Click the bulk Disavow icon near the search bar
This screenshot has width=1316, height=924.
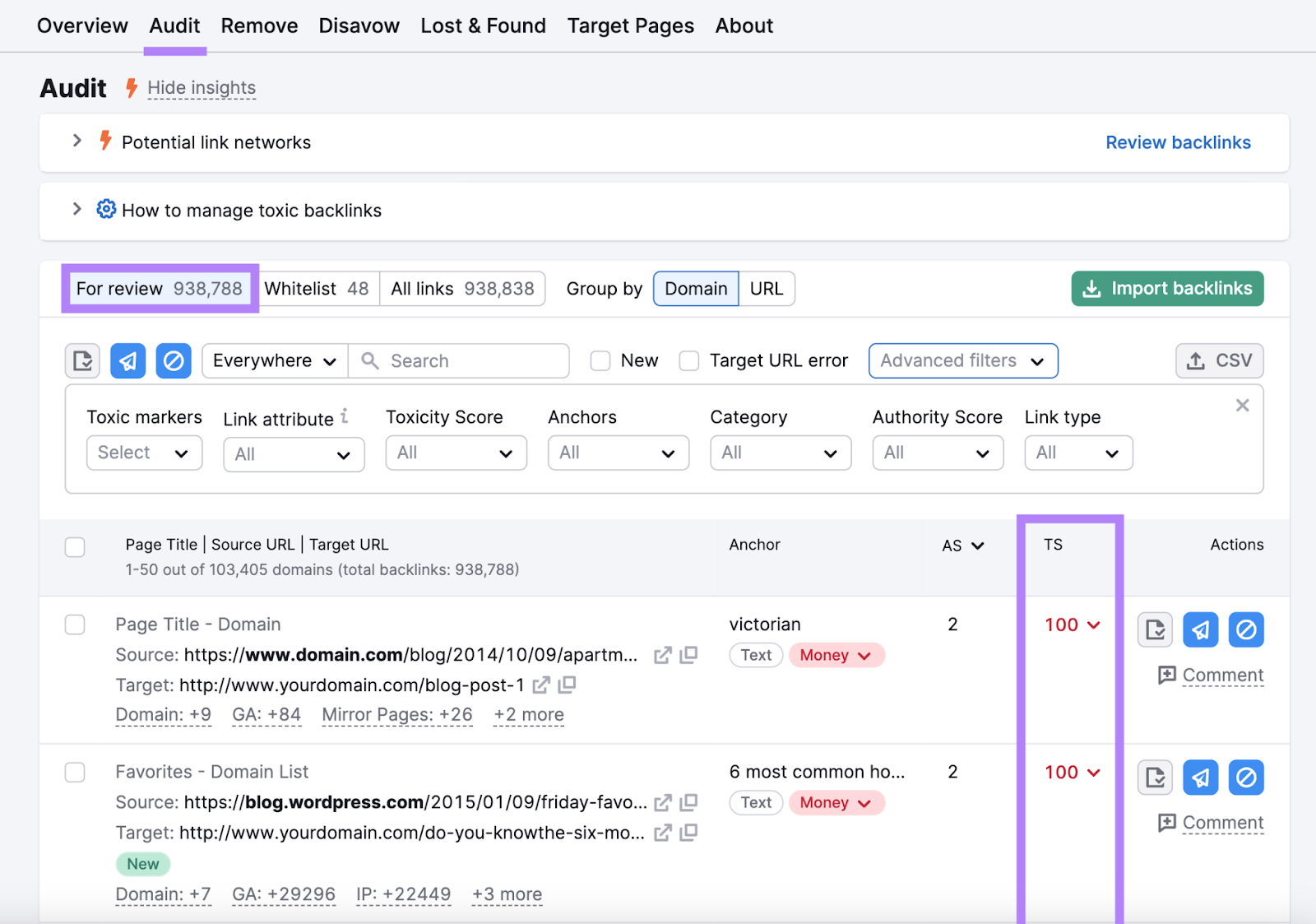173,360
